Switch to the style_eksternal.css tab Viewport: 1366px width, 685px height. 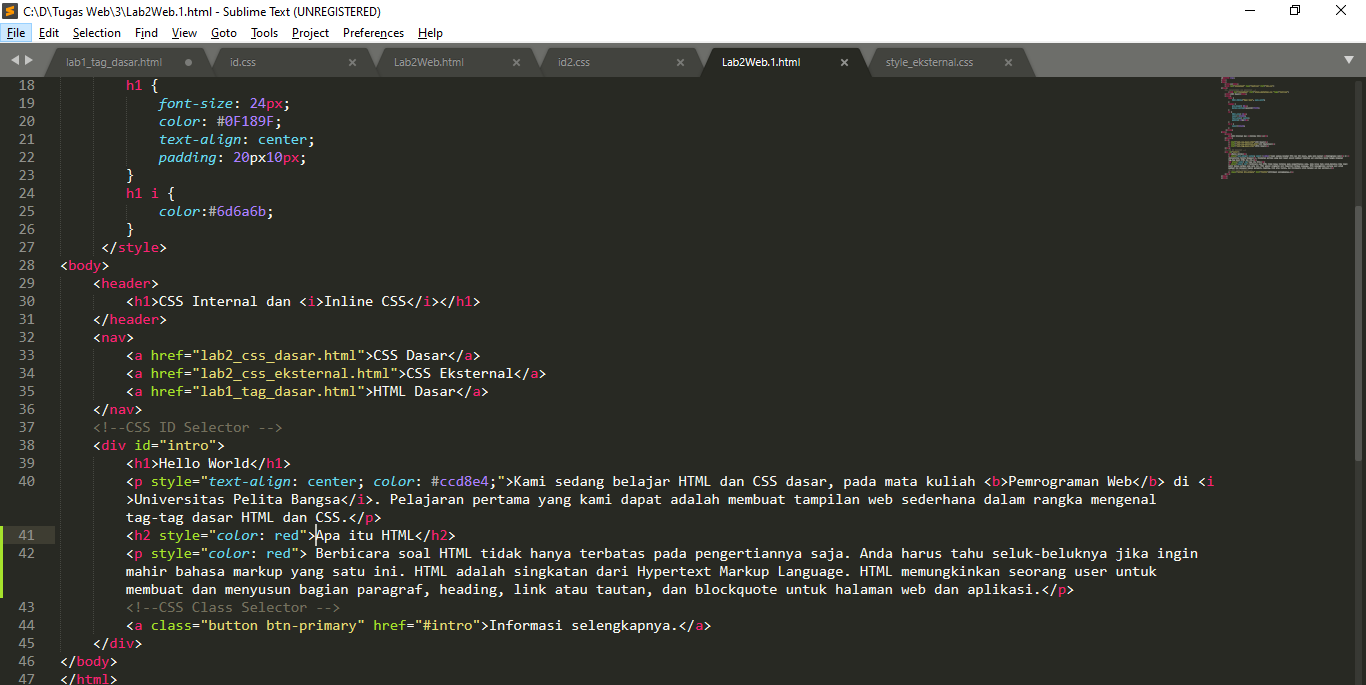pos(928,61)
